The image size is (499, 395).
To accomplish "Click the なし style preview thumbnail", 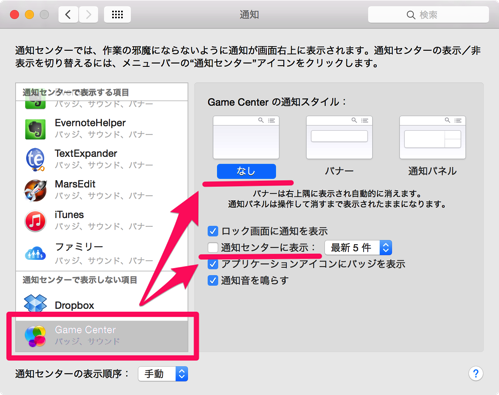I will click(x=246, y=137).
